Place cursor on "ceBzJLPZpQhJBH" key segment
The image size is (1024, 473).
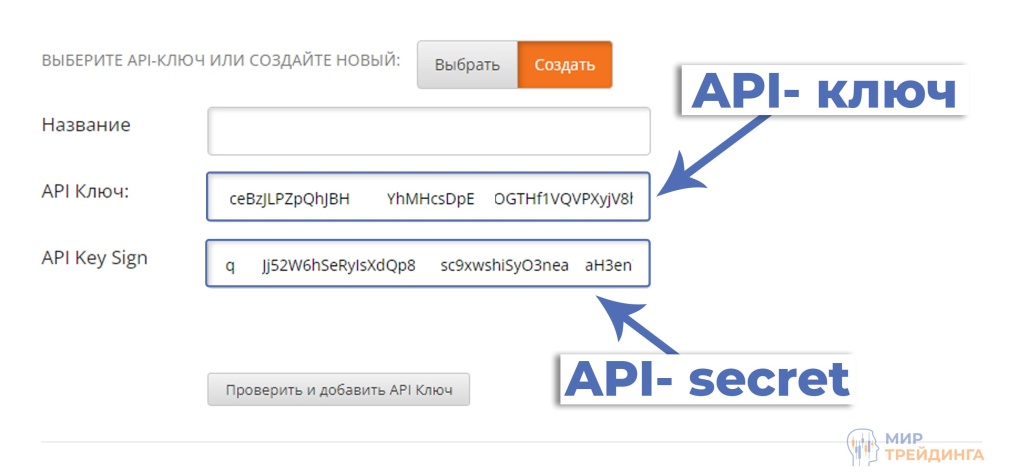click(x=290, y=198)
